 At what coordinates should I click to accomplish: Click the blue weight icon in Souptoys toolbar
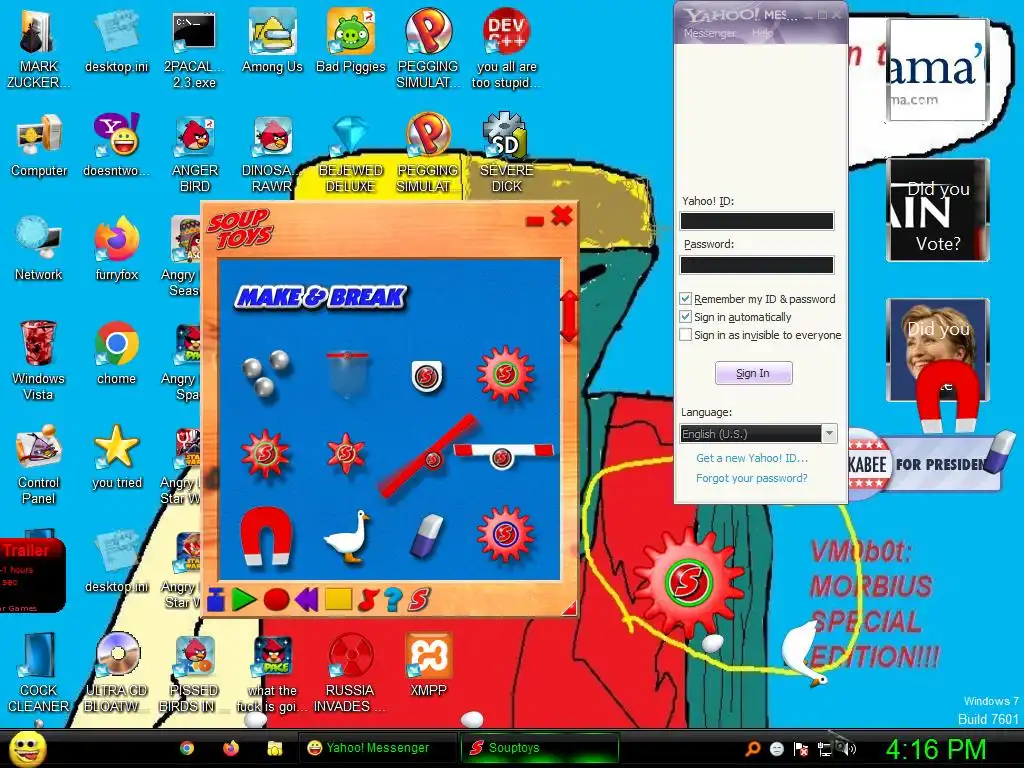coord(216,599)
